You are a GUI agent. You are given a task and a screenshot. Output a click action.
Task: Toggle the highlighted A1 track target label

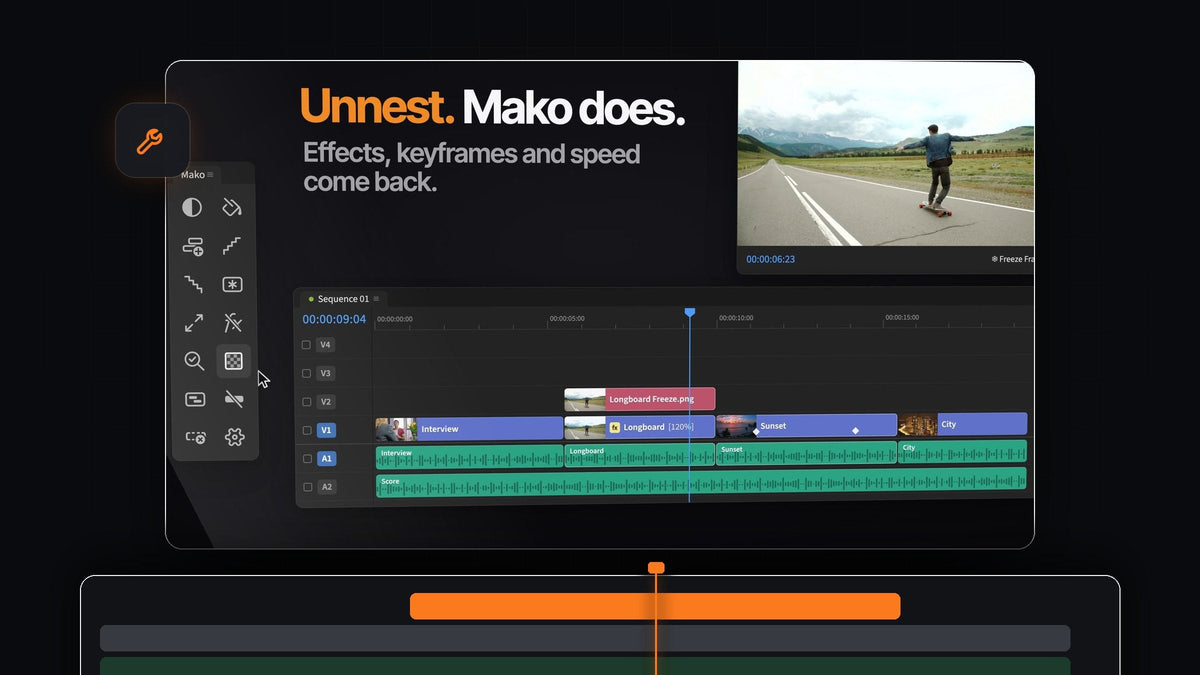point(326,459)
